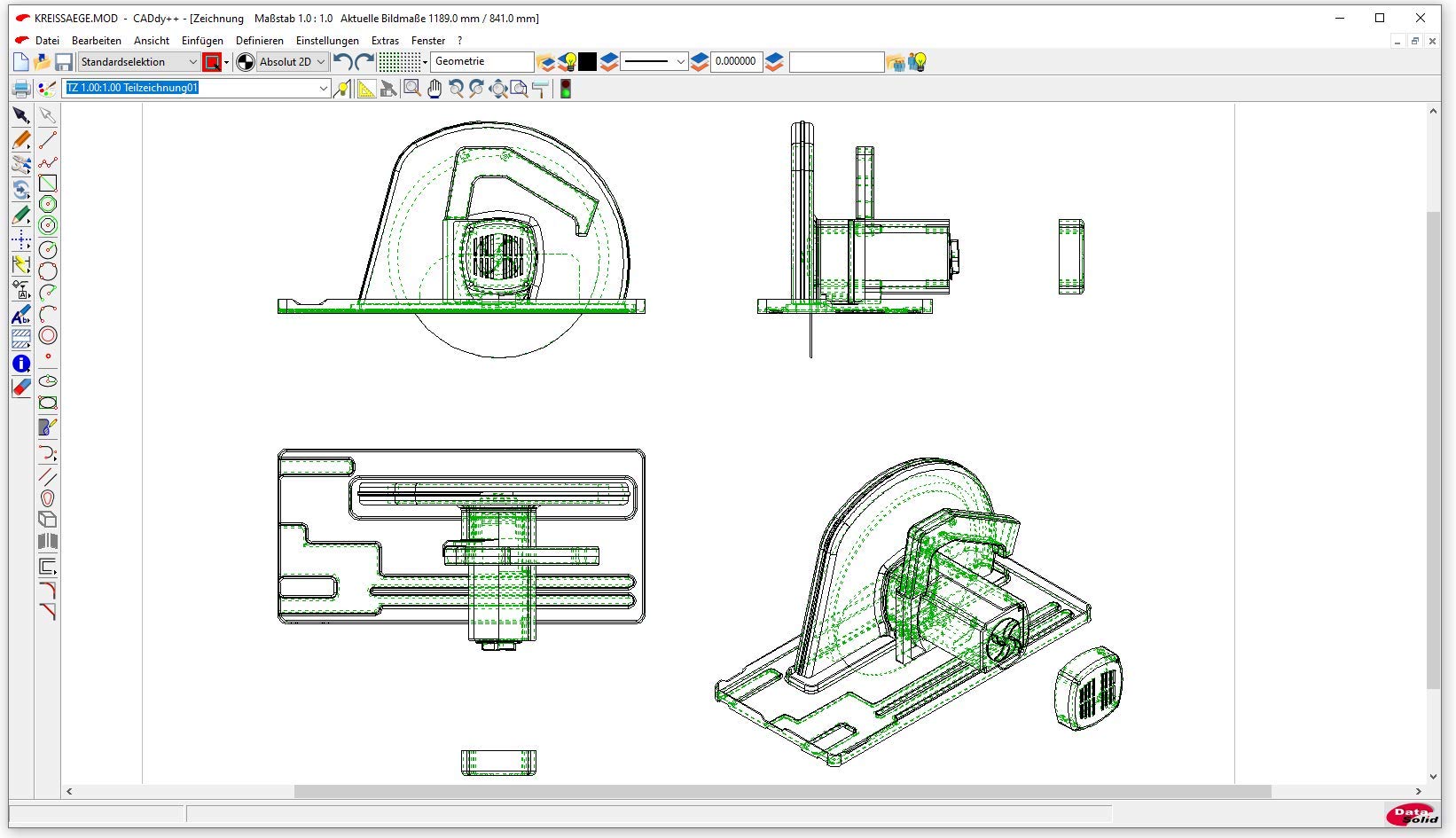Open the Einfügen menu
Image resolution: width=1456 pixels, height=838 pixels.
202,41
